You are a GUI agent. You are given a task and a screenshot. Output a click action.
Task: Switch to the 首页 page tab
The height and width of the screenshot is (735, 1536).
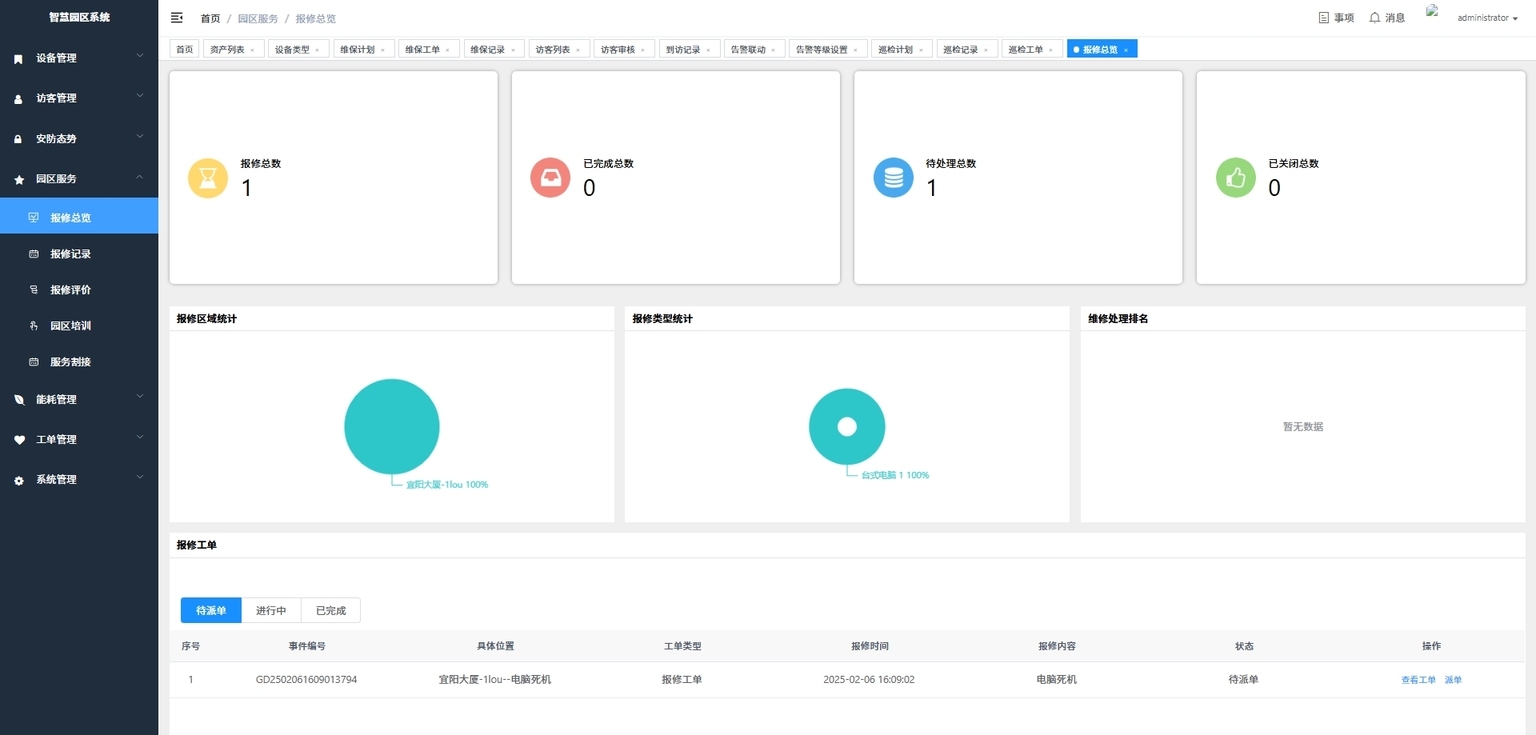click(184, 49)
